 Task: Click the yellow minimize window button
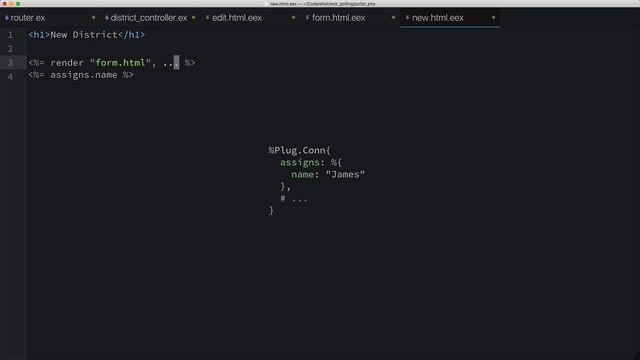11,3
